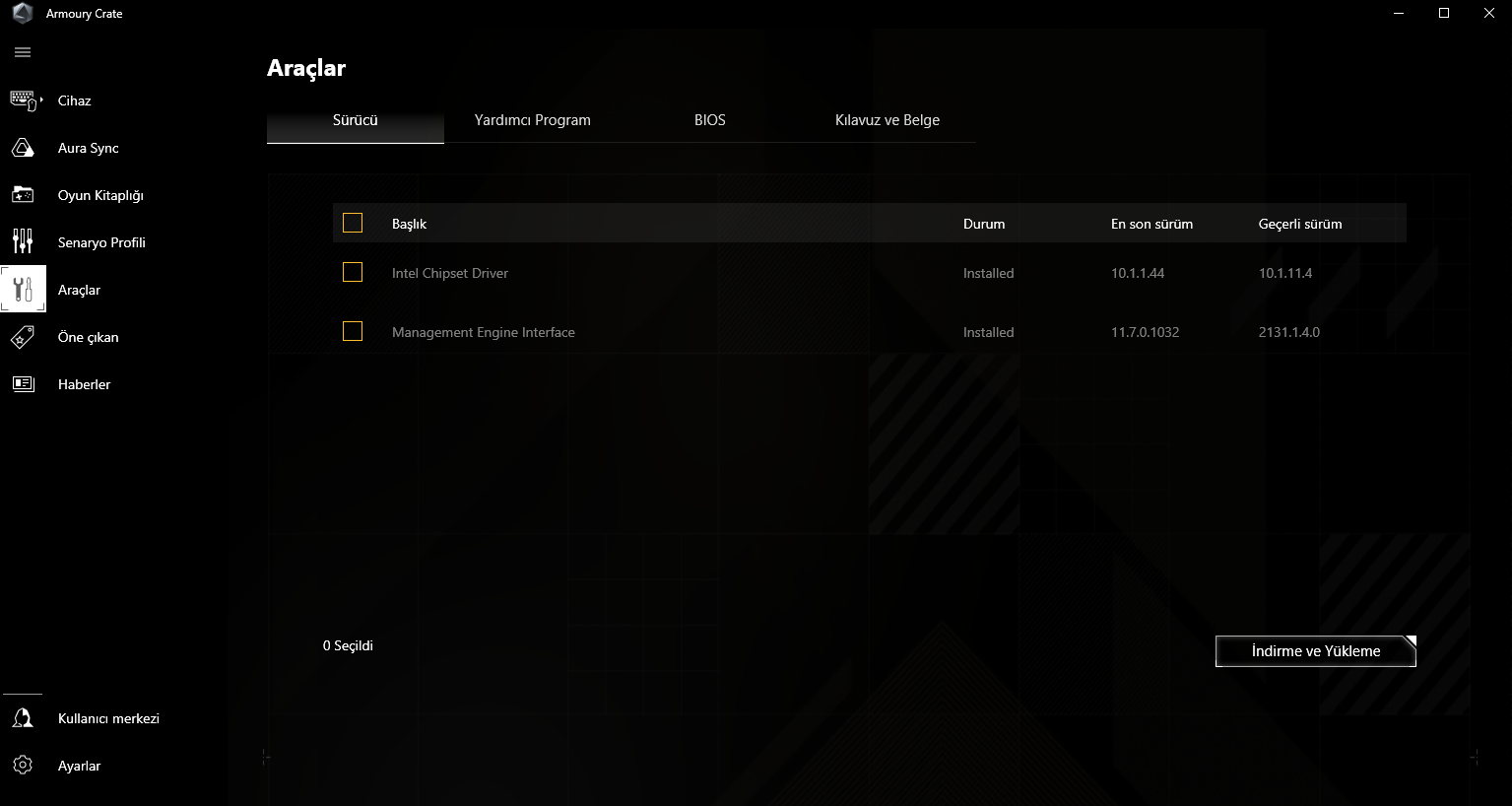The image size is (1512, 806).
Task: Click latest version 11.7.0.1032
Action: tap(1145, 332)
